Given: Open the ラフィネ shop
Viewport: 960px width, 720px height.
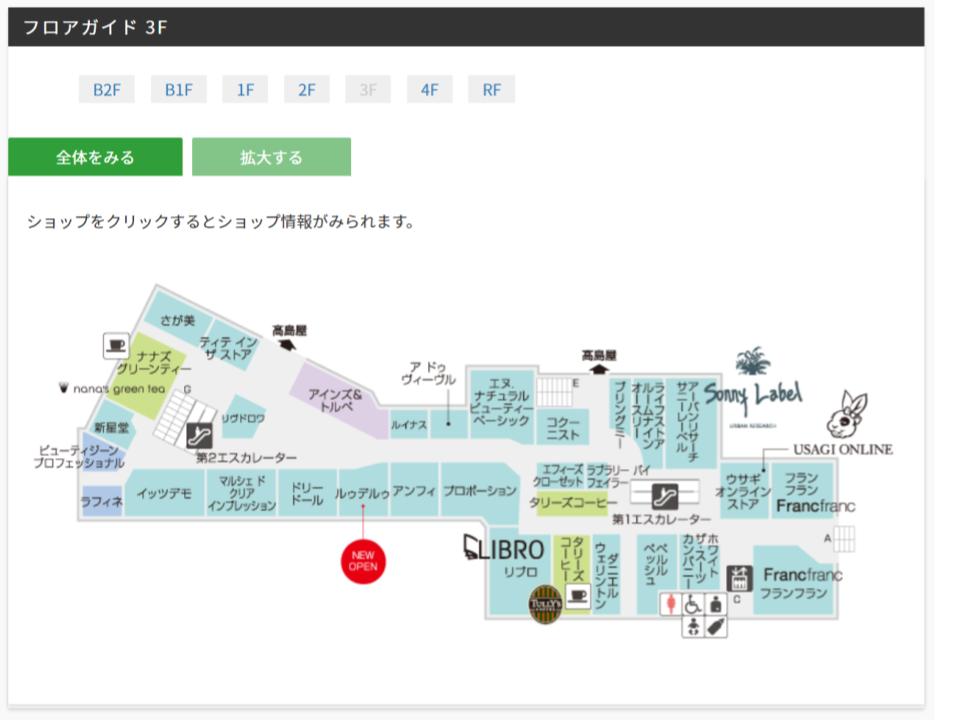Looking at the screenshot, I should (102, 501).
